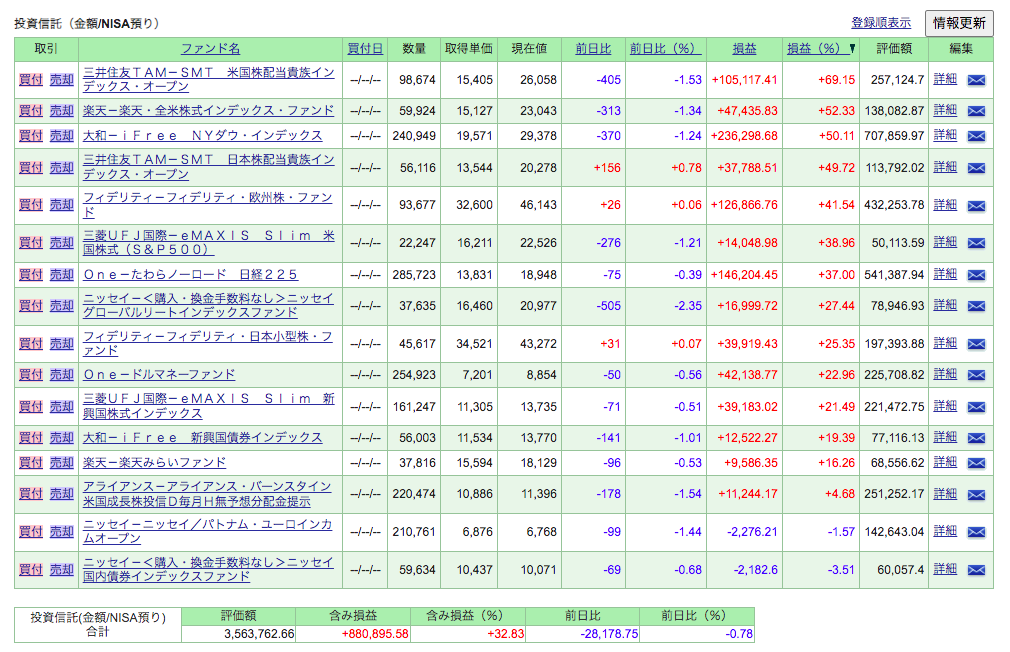The image size is (1010, 652).
Task: Open 詳細 for 楽天みらいファンド row
Action: [945, 462]
